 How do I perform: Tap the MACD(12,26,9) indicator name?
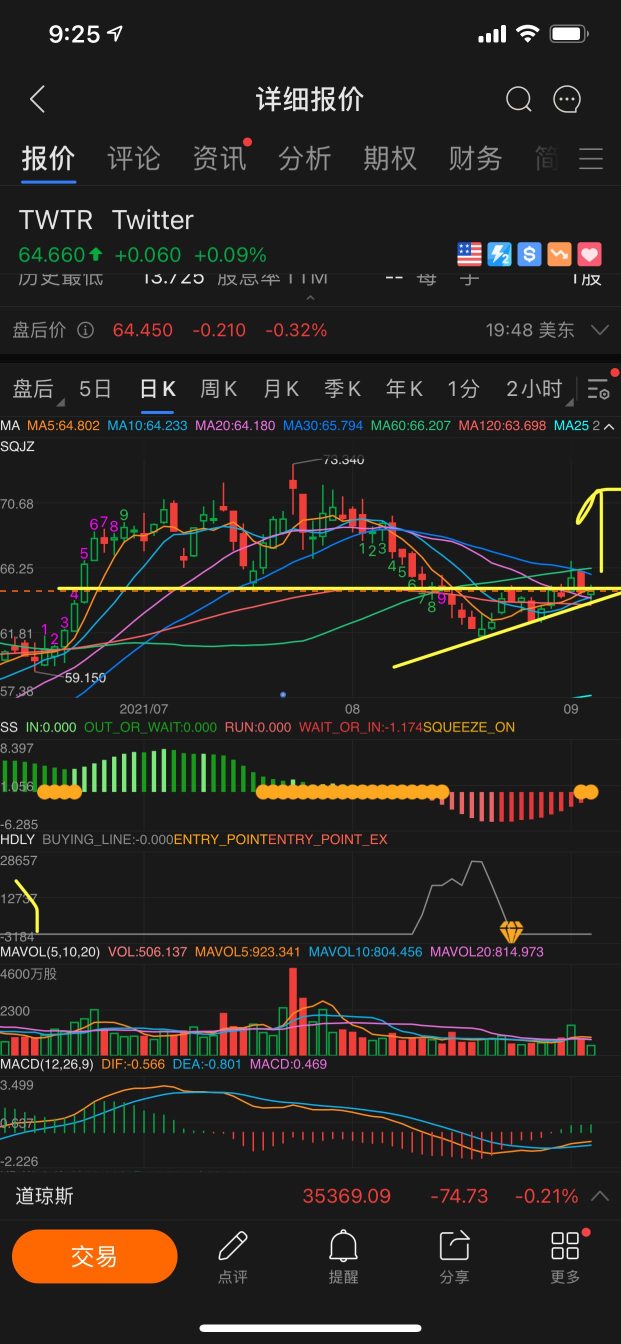coord(48,1064)
